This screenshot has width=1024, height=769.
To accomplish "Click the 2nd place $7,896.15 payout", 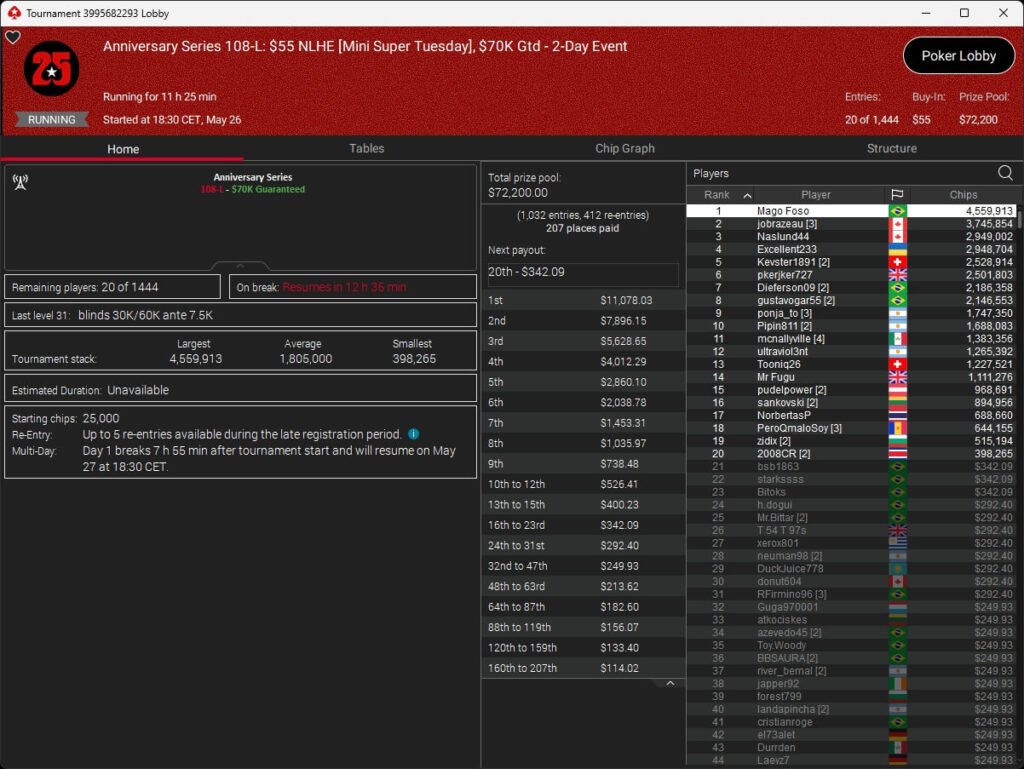I will click(583, 321).
